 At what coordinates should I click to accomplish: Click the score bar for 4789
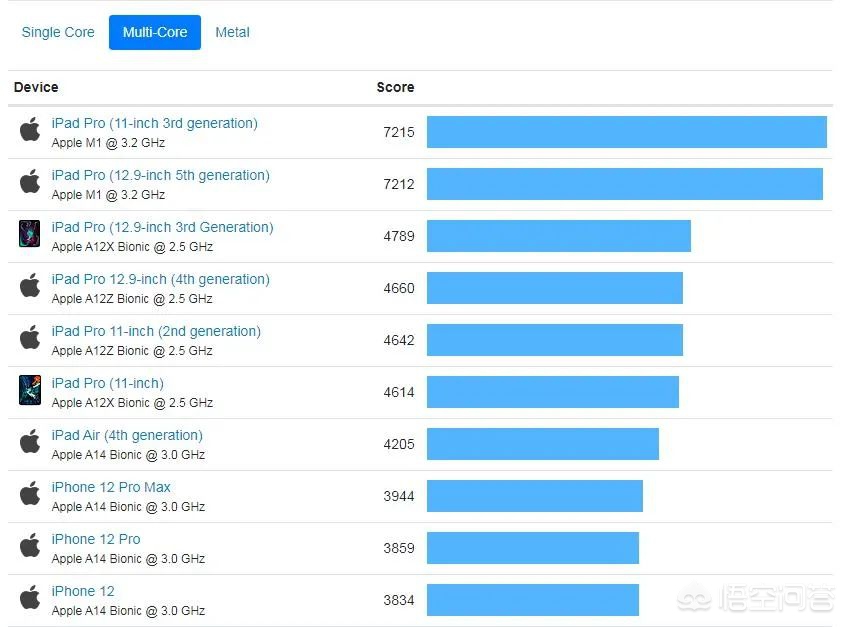[559, 236]
